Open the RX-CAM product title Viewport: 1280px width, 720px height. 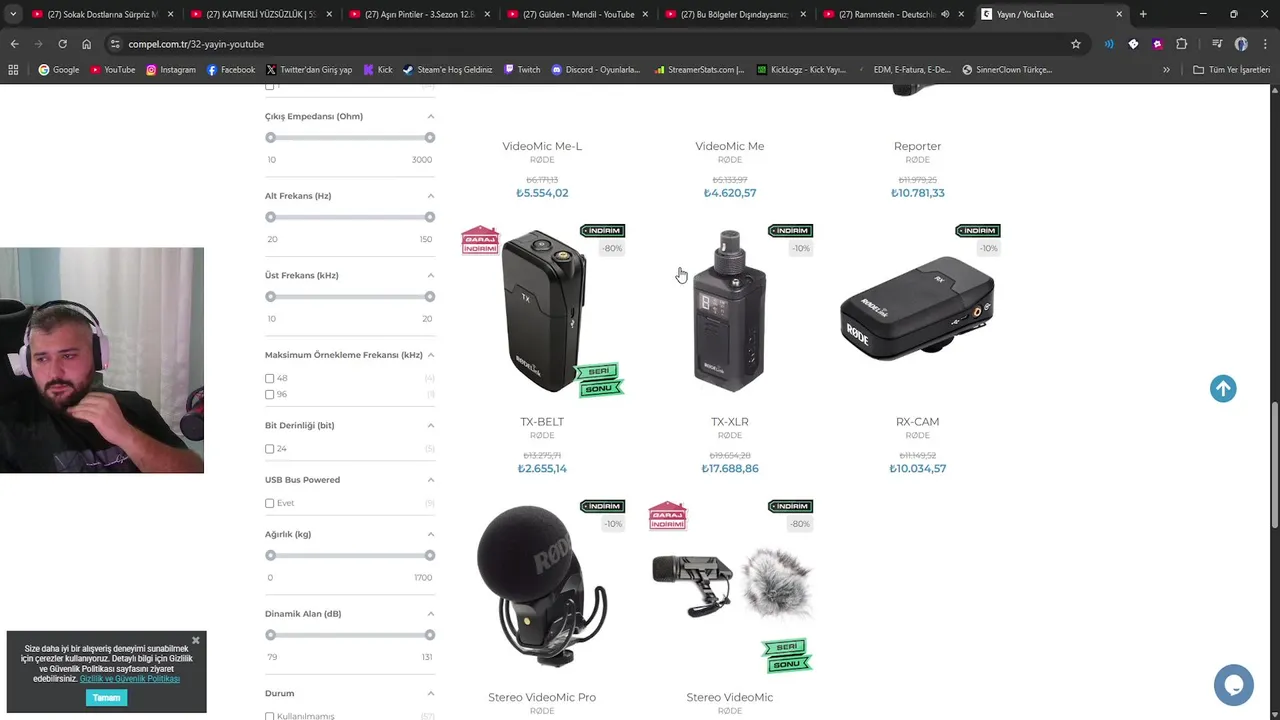coord(917,422)
